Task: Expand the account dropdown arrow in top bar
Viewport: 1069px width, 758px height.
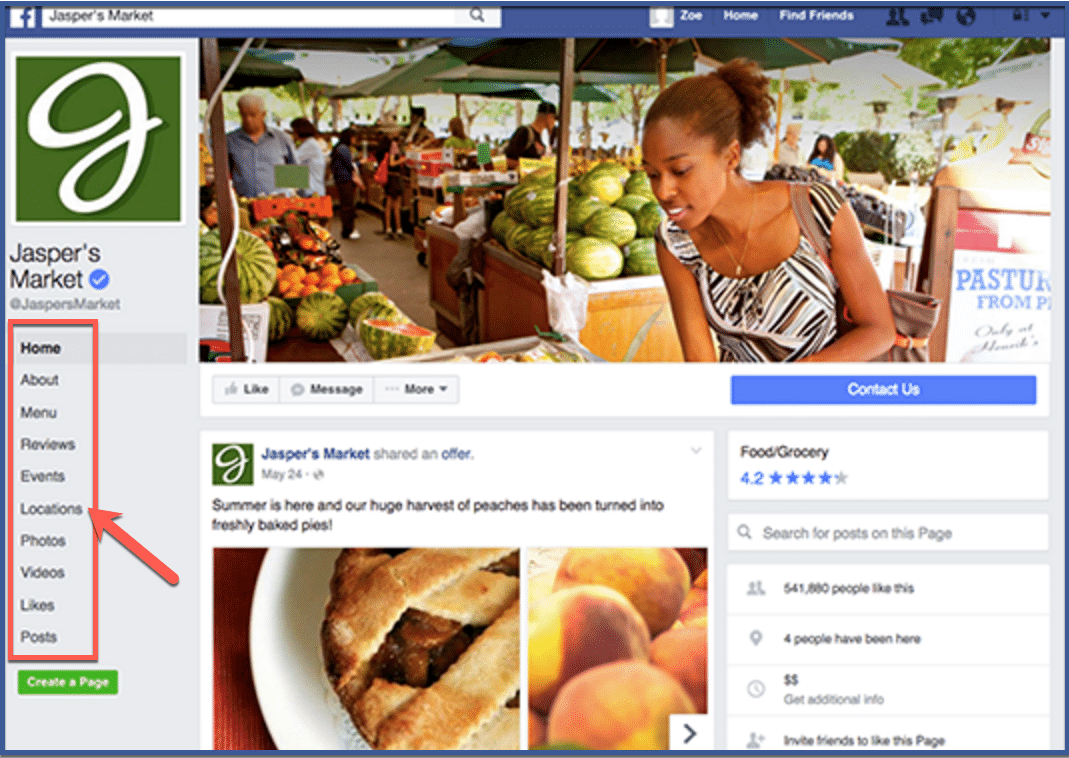Action: [x=1044, y=16]
